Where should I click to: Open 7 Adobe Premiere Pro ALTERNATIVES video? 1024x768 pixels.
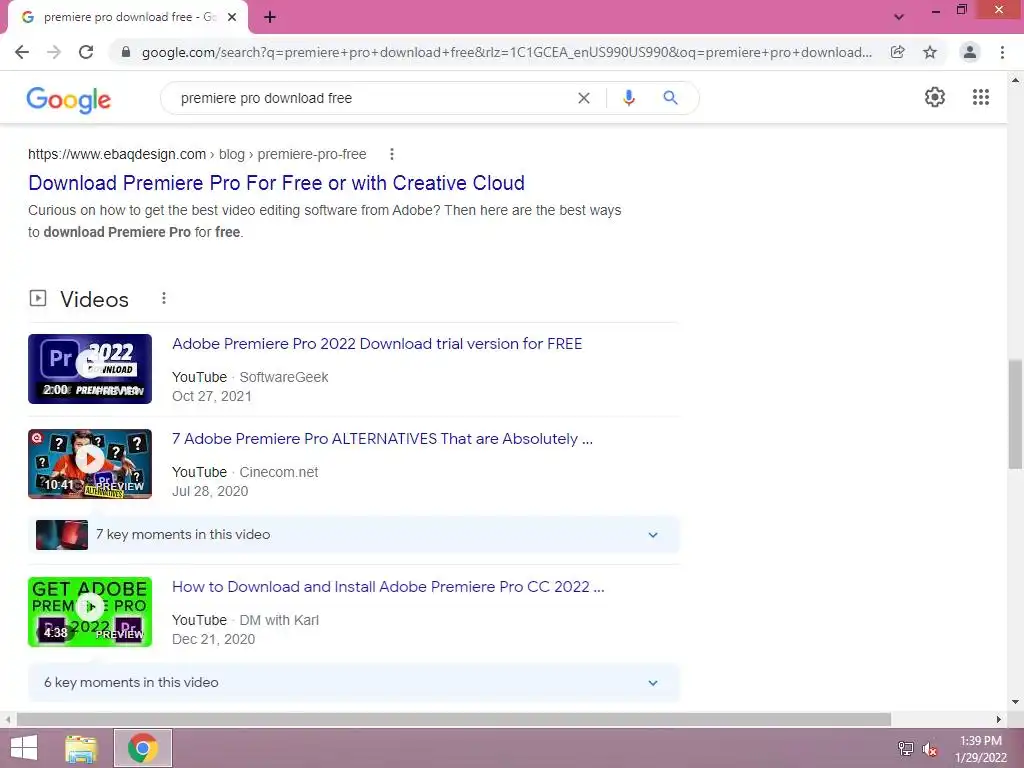tap(382, 439)
